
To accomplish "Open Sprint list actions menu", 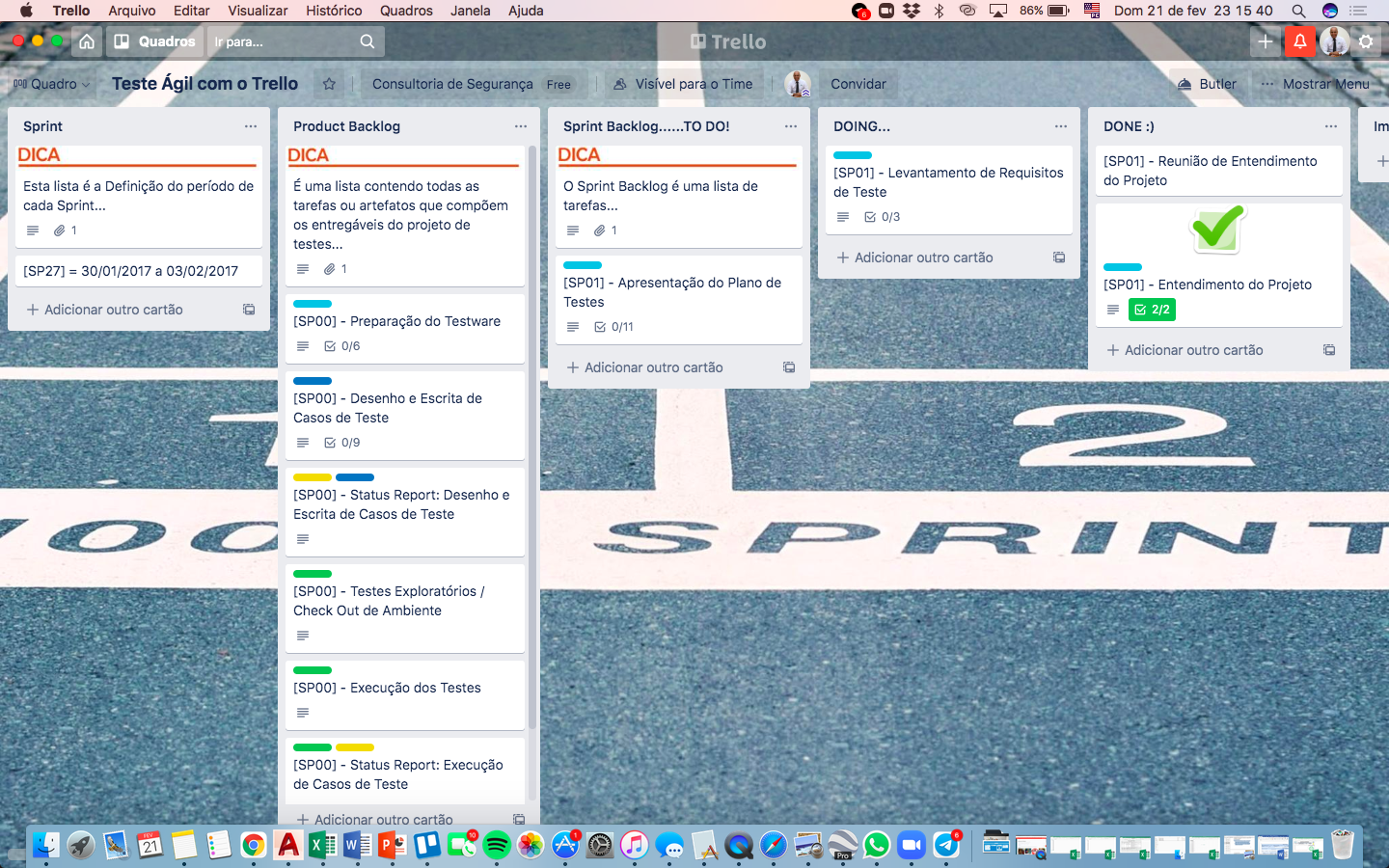I will [x=251, y=126].
